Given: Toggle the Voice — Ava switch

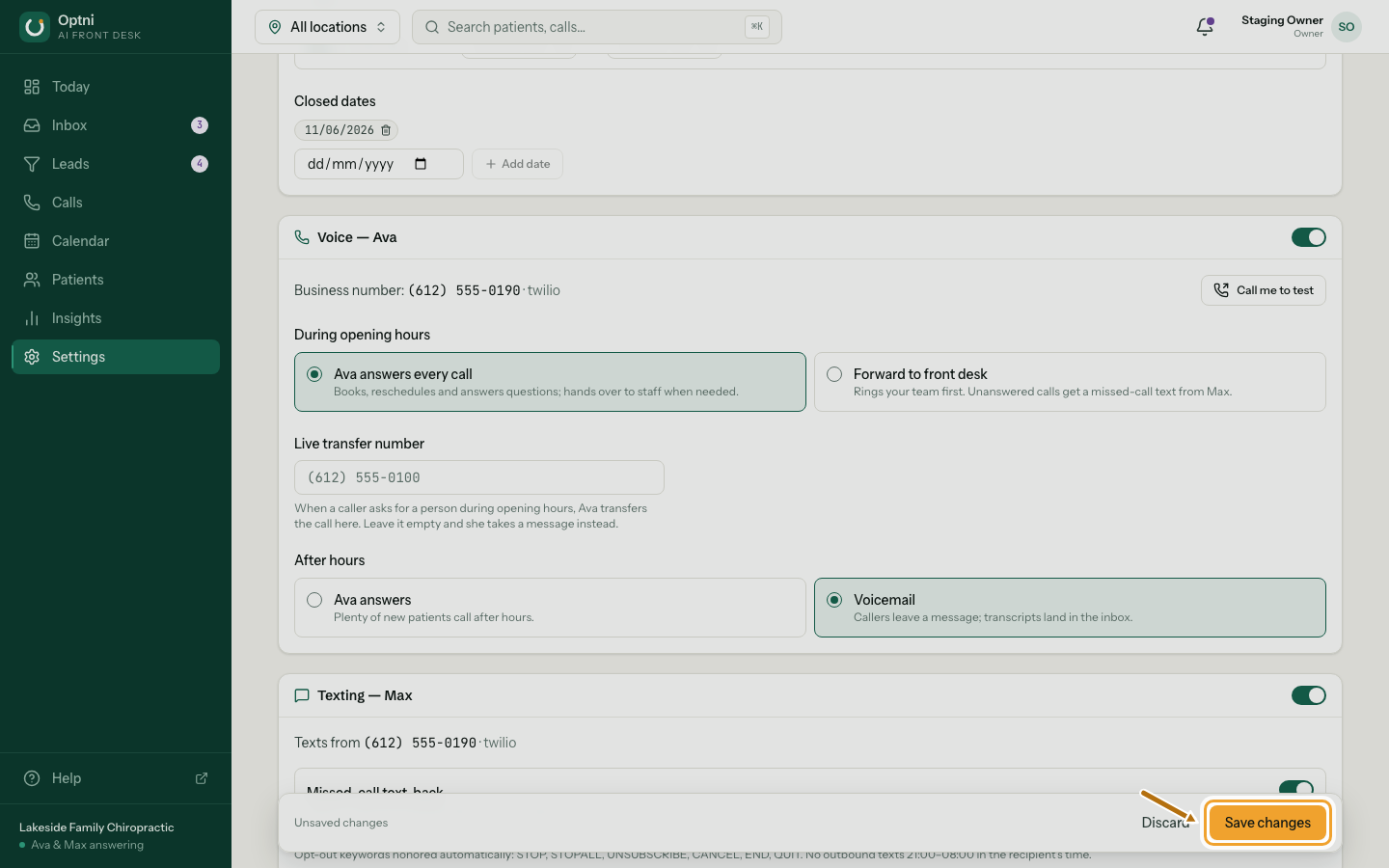Looking at the screenshot, I should pos(1309,237).
